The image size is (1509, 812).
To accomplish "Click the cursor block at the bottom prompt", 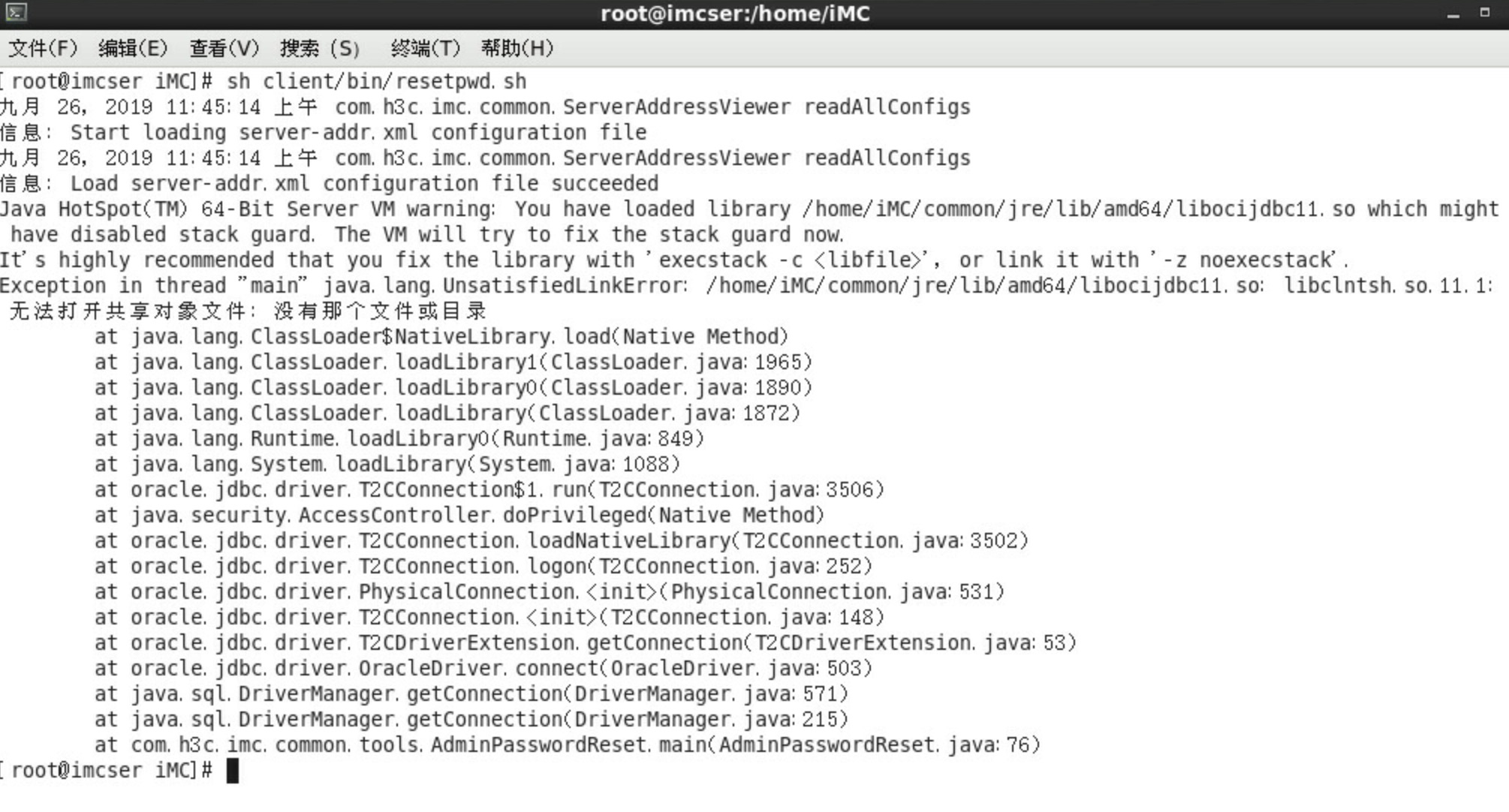I will 233,771.
